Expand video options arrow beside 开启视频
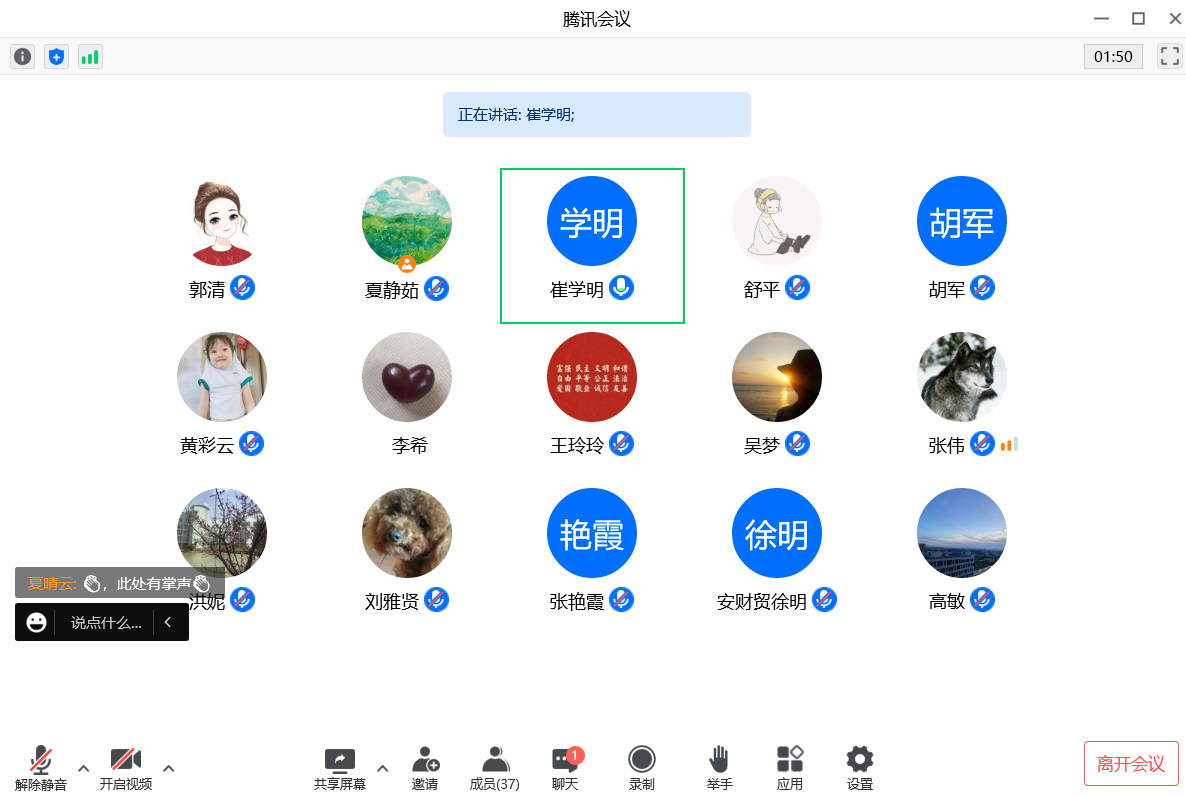Viewport: 1186px width, 796px height. click(169, 768)
